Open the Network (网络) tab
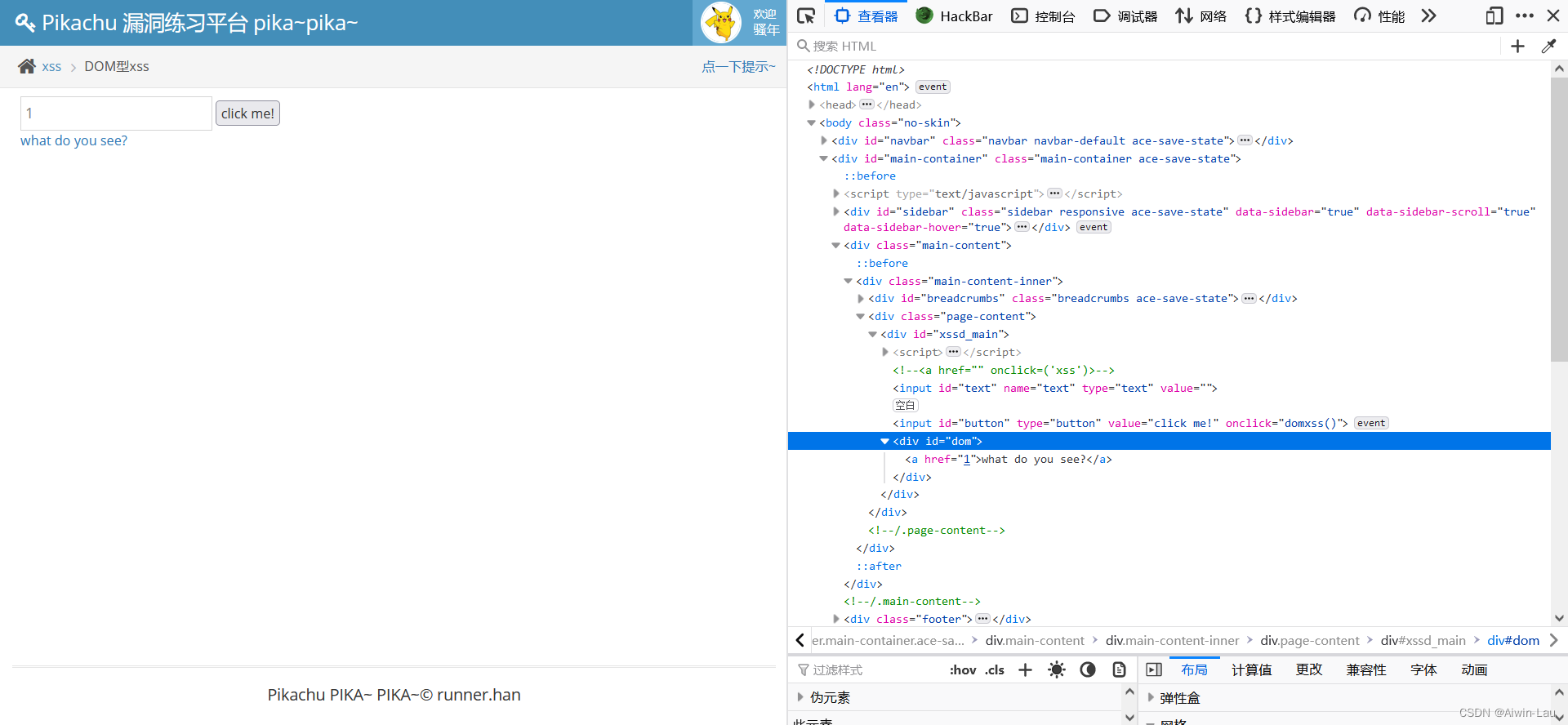The width and height of the screenshot is (1568, 725). [1201, 16]
